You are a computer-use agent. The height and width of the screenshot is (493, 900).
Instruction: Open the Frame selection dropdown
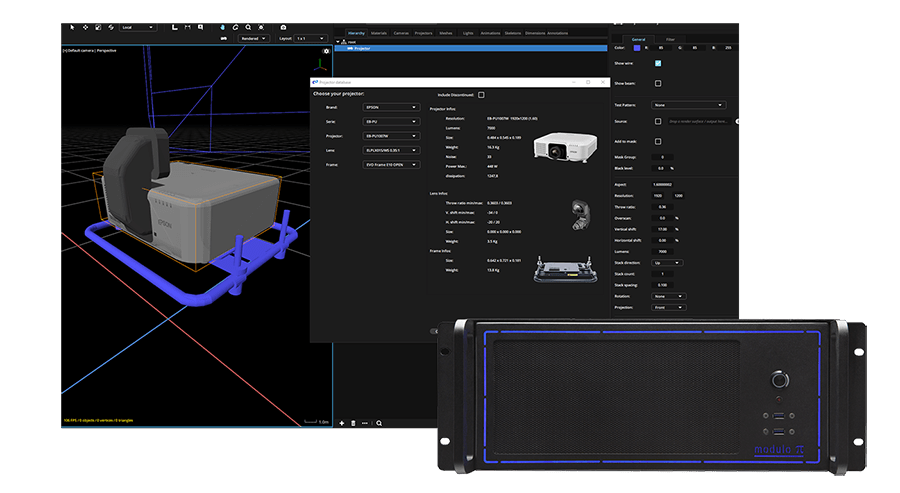point(391,165)
